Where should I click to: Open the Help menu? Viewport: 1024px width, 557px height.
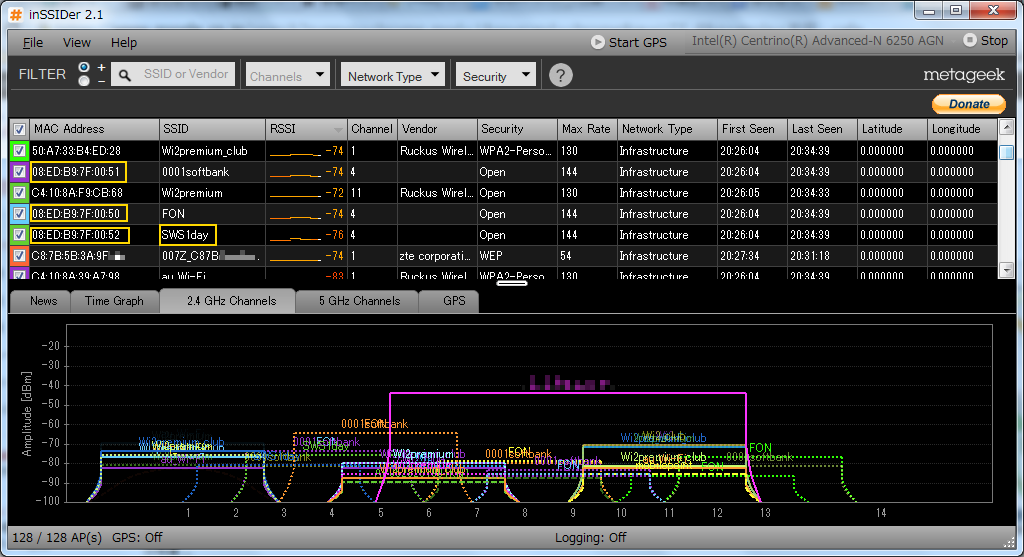click(123, 42)
